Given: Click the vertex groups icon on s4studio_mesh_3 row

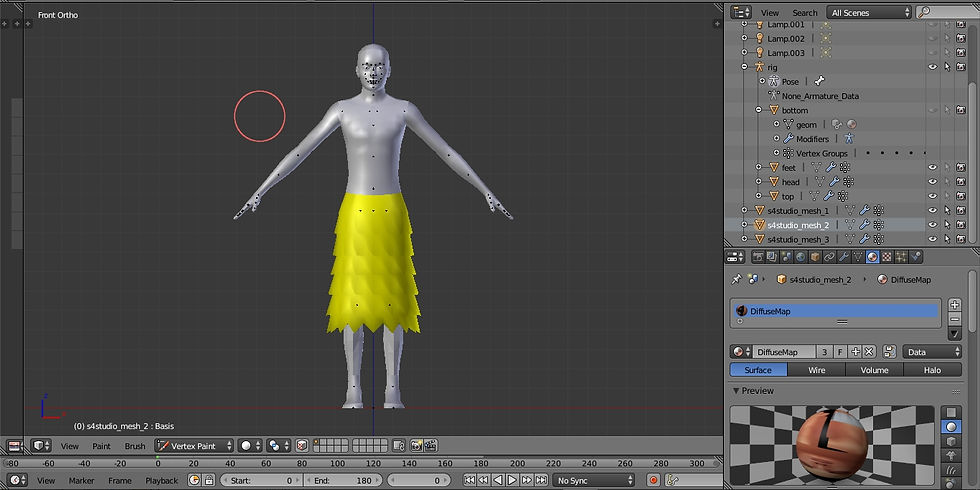Looking at the screenshot, I should [x=879, y=239].
